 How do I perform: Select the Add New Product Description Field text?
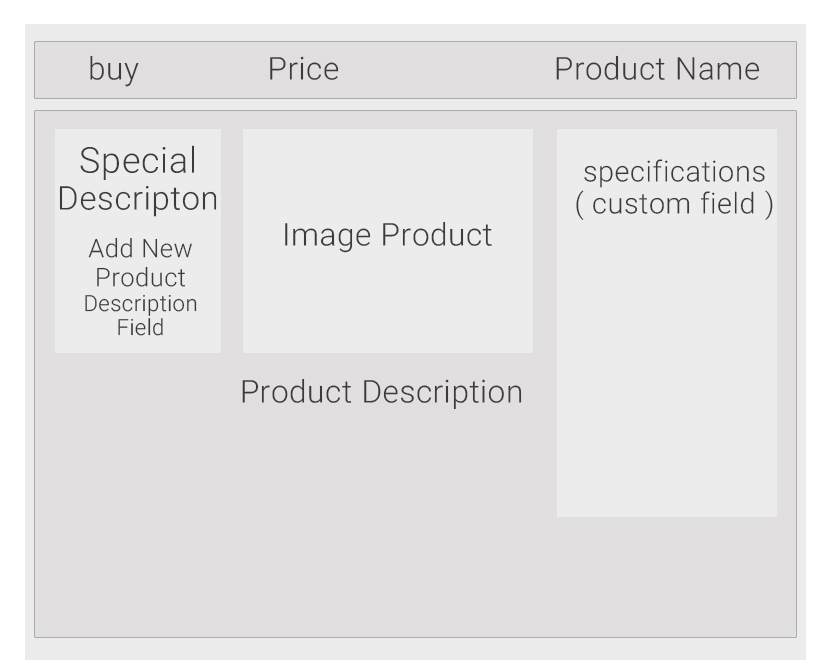pyautogui.click(x=140, y=287)
